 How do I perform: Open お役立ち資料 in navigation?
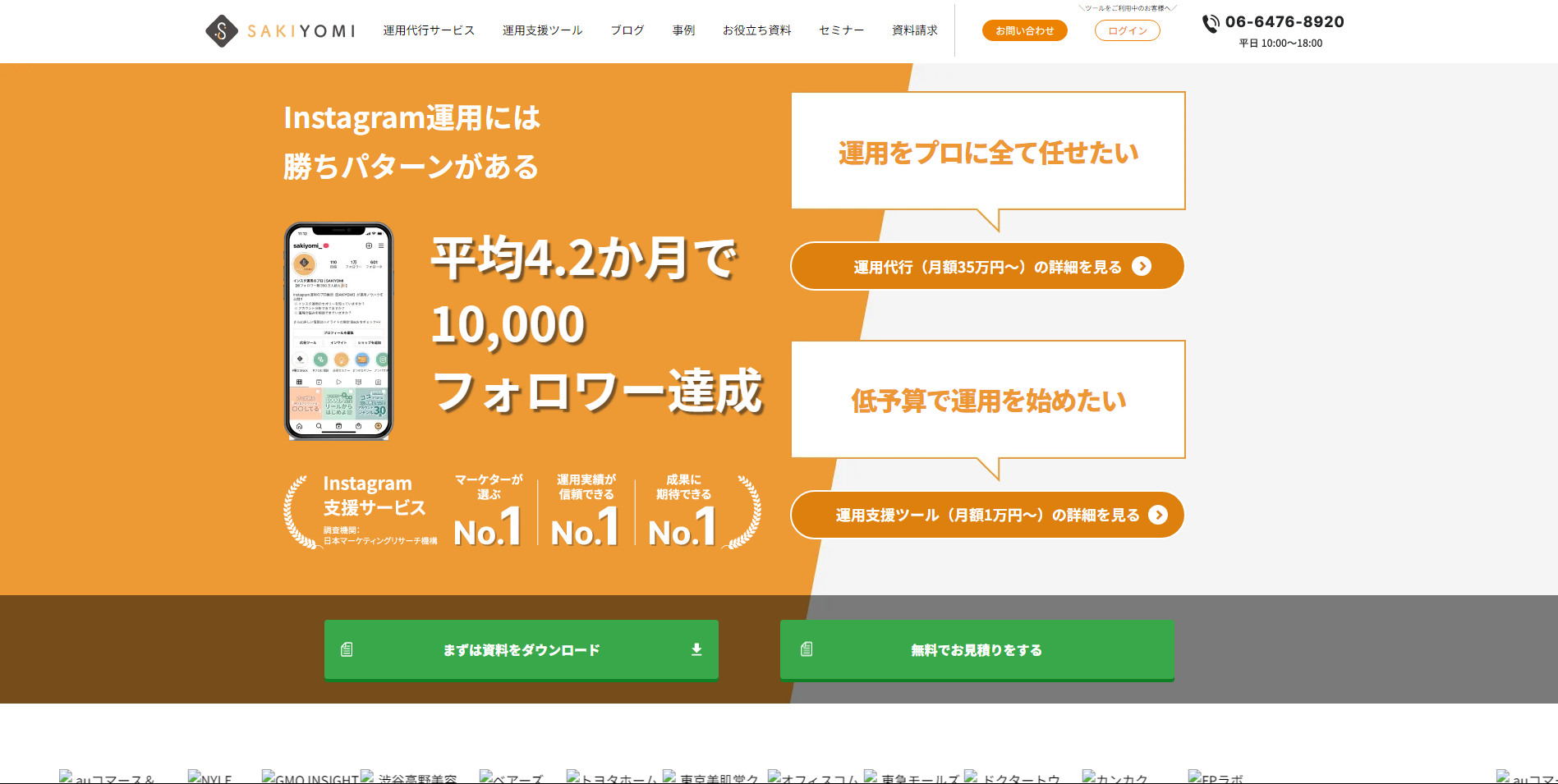click(x=756, y=30)
